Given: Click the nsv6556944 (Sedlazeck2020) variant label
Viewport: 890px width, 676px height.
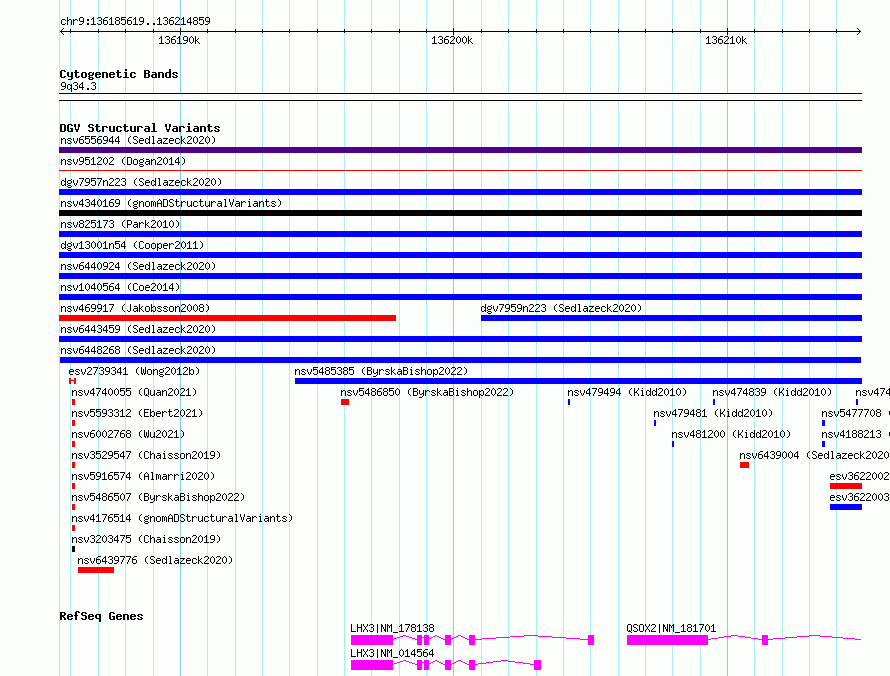Looking at the screenshot, I should coord(138,140).
